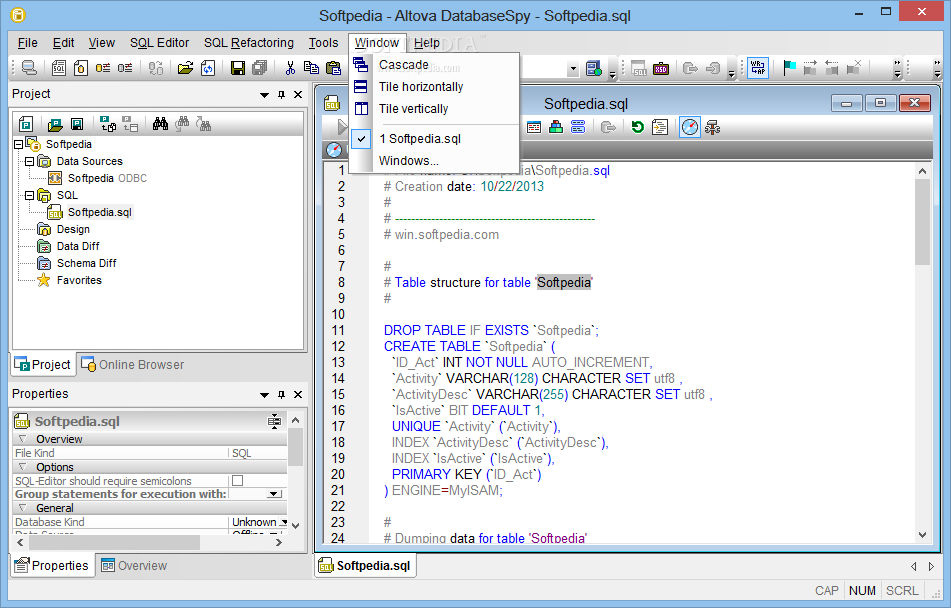Screen dimensions: 951x608
Task: Open the SQL Editor menu
Action: [x=160, y=42]
